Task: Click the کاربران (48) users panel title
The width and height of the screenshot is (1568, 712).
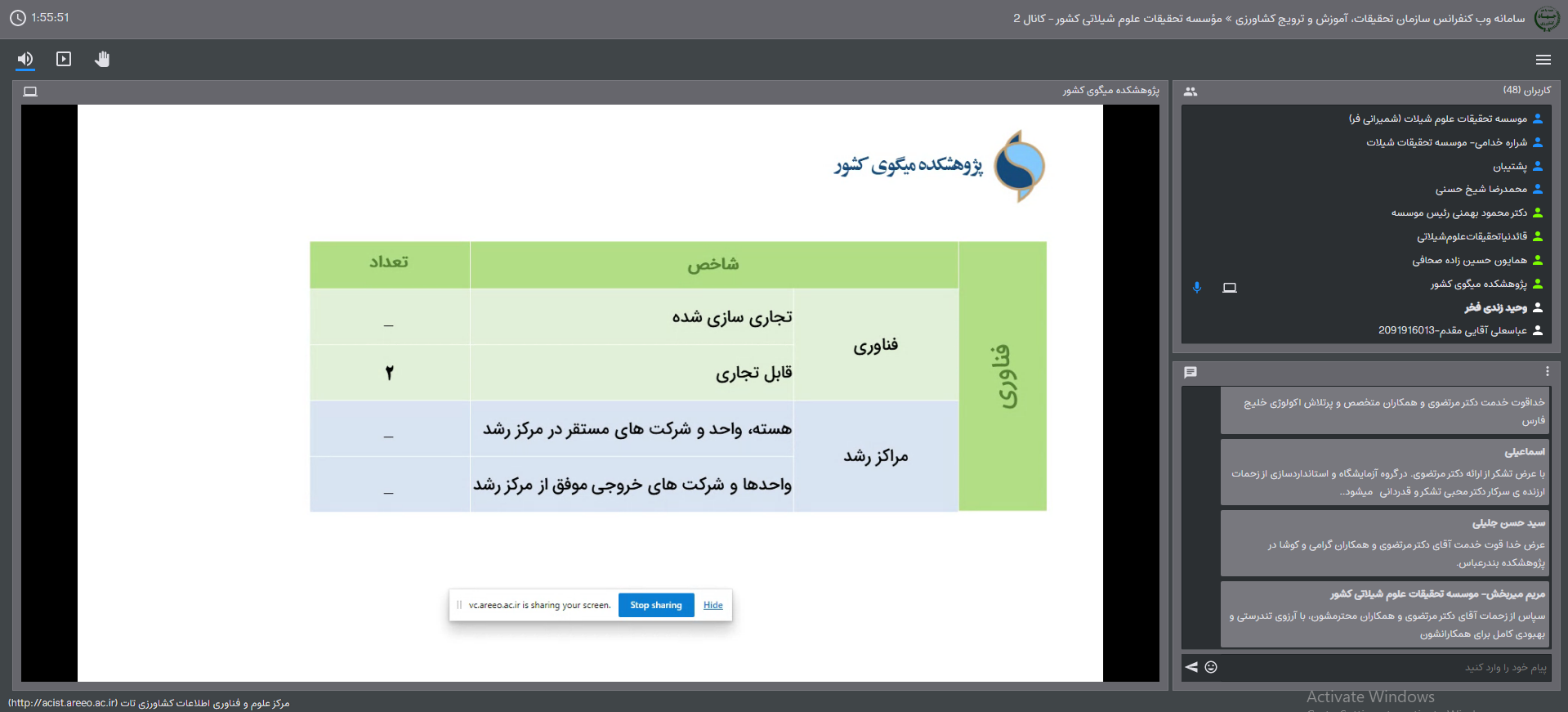Action: tap(1526, 90)
